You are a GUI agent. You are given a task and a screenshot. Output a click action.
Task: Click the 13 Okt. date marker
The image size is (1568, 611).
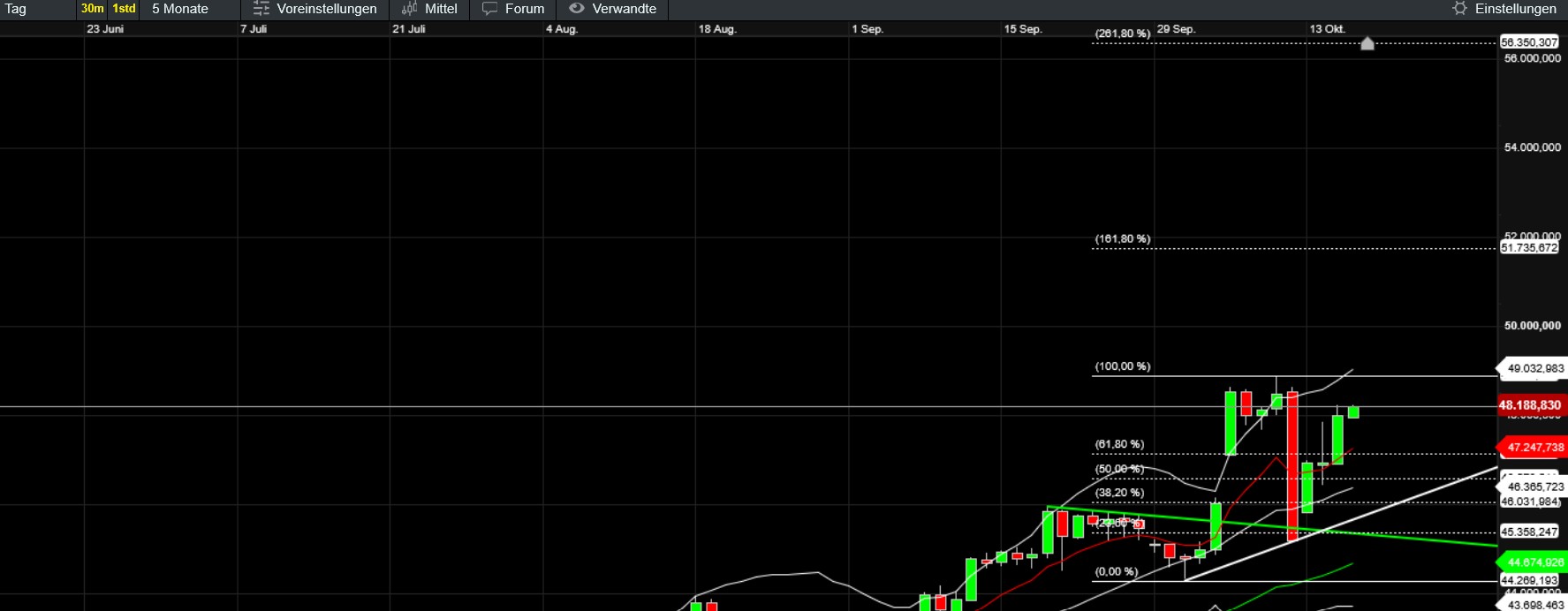pos(1327,29)
